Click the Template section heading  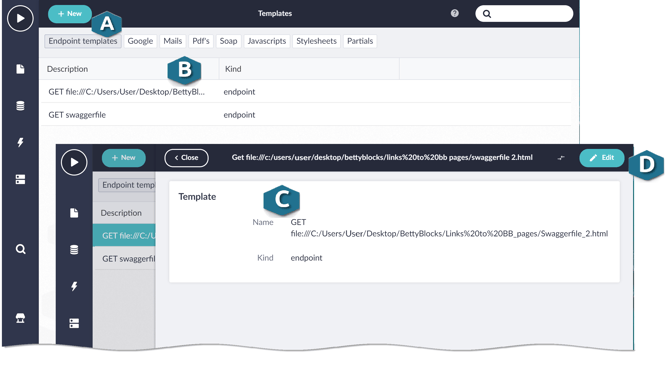click(x=197, y=197)
